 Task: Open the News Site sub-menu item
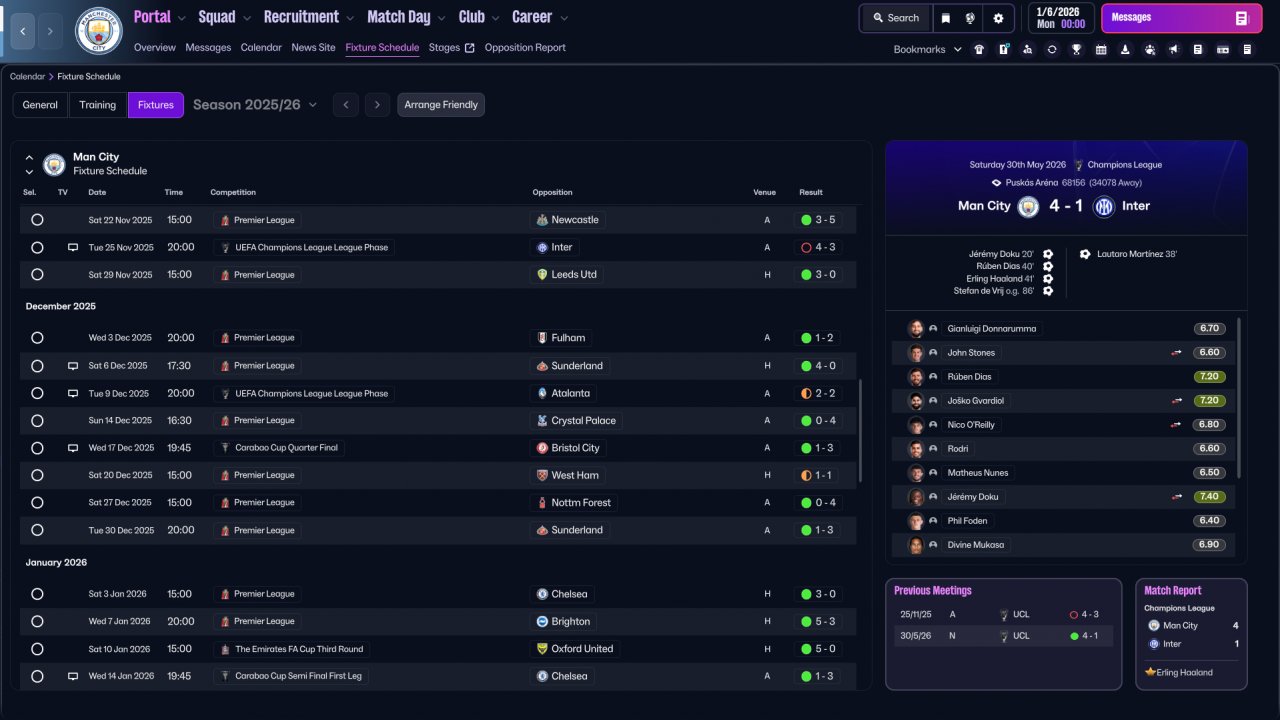[314, 47]
